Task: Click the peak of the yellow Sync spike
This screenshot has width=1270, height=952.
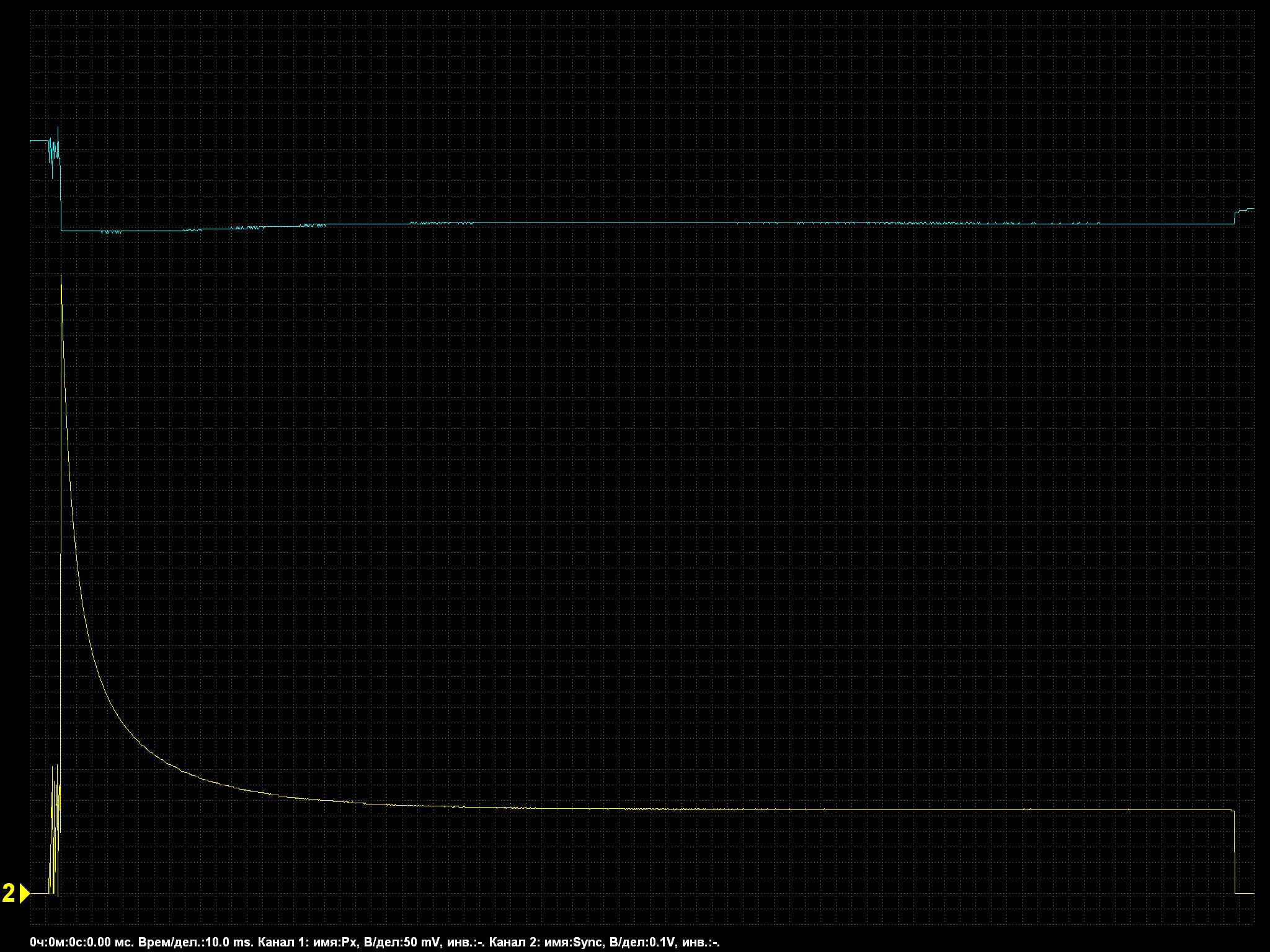Action: 61,276
